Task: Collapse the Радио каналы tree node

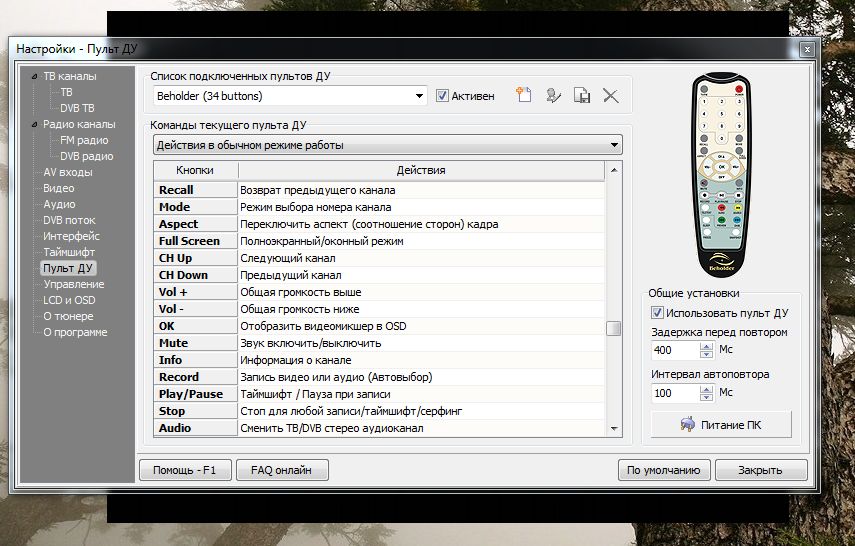Action: click(35, 125)
